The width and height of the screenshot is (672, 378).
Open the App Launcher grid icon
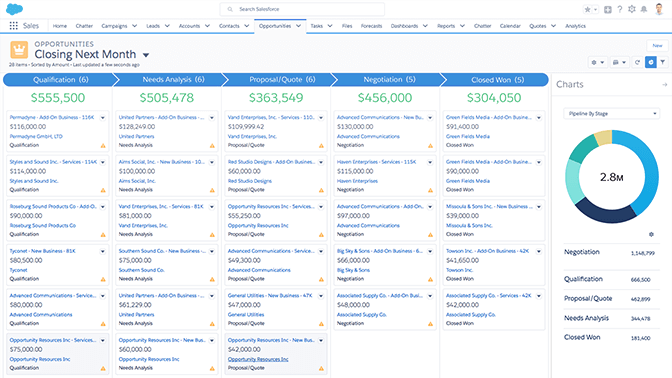tap(14, 26)
